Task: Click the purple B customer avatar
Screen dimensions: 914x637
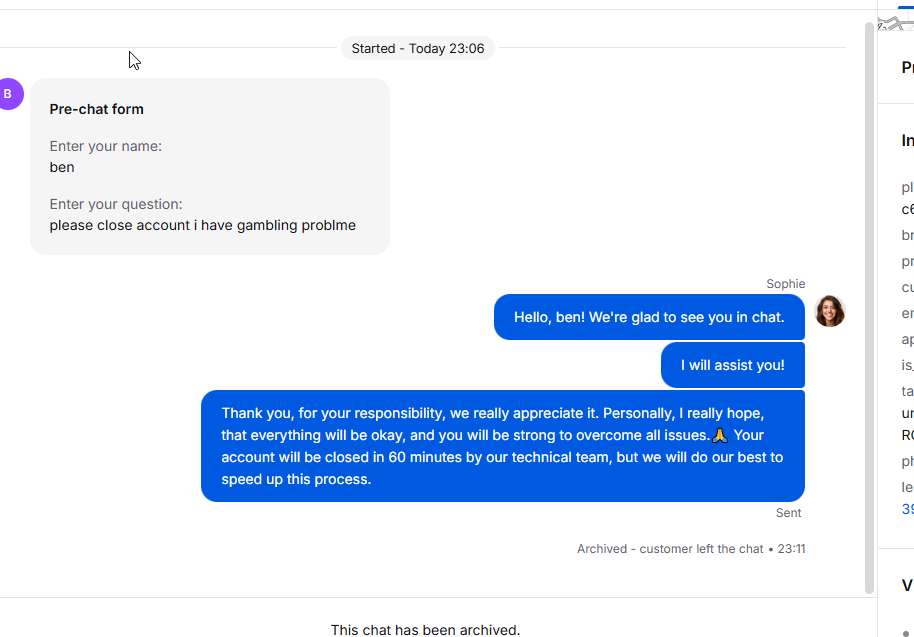Action: point(9,94)
